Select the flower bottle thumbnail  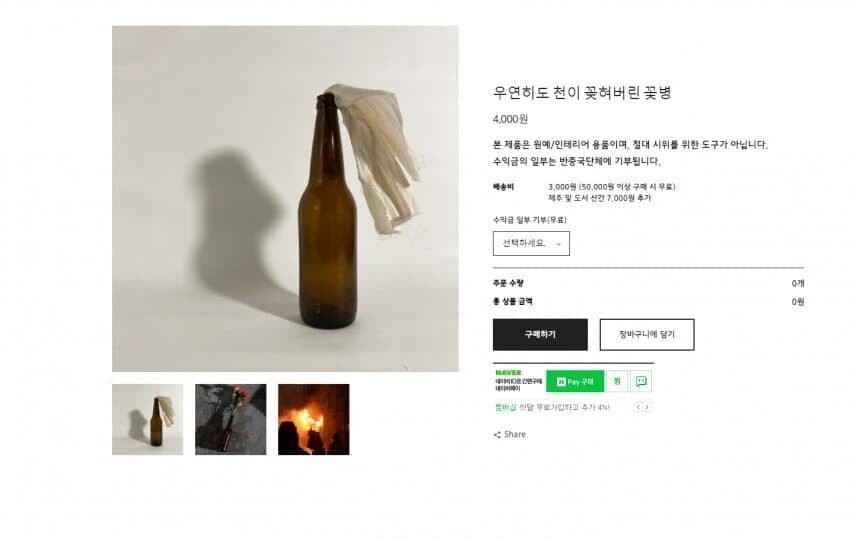230,419
